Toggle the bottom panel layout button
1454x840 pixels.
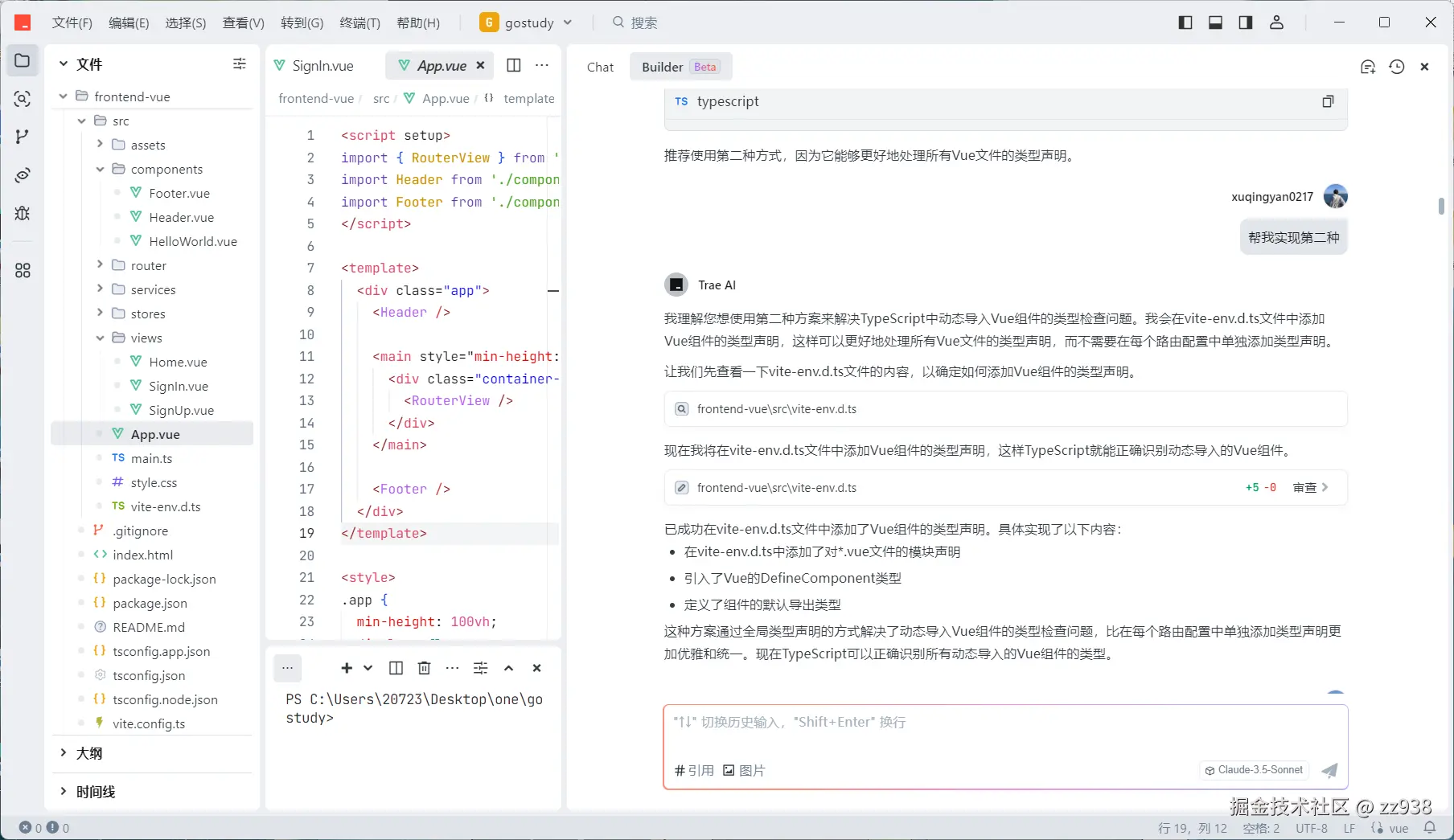point(1215,23)
